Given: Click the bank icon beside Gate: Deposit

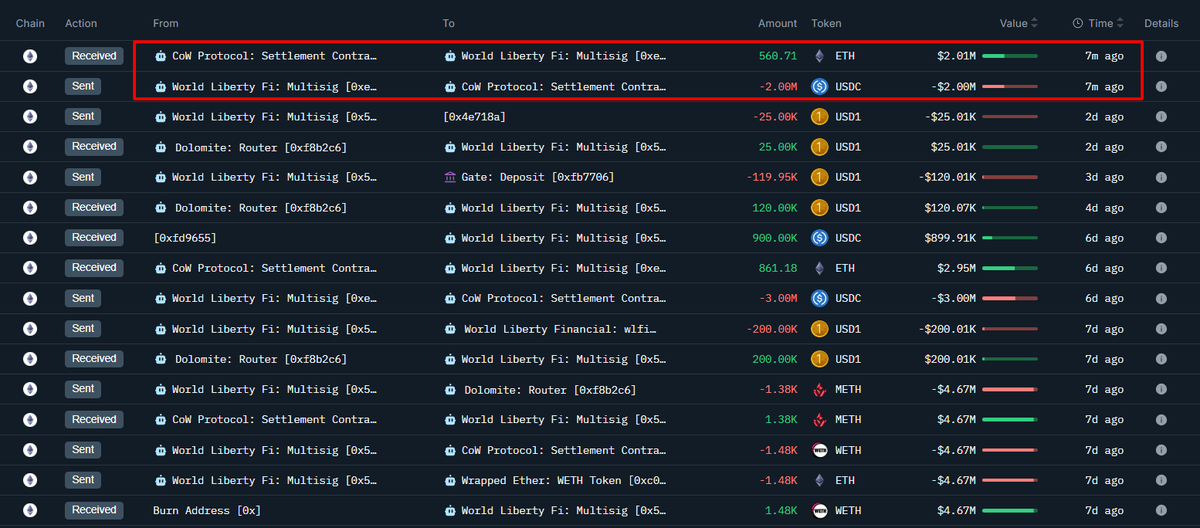Looking at the screenshot, I should point(450,177).
